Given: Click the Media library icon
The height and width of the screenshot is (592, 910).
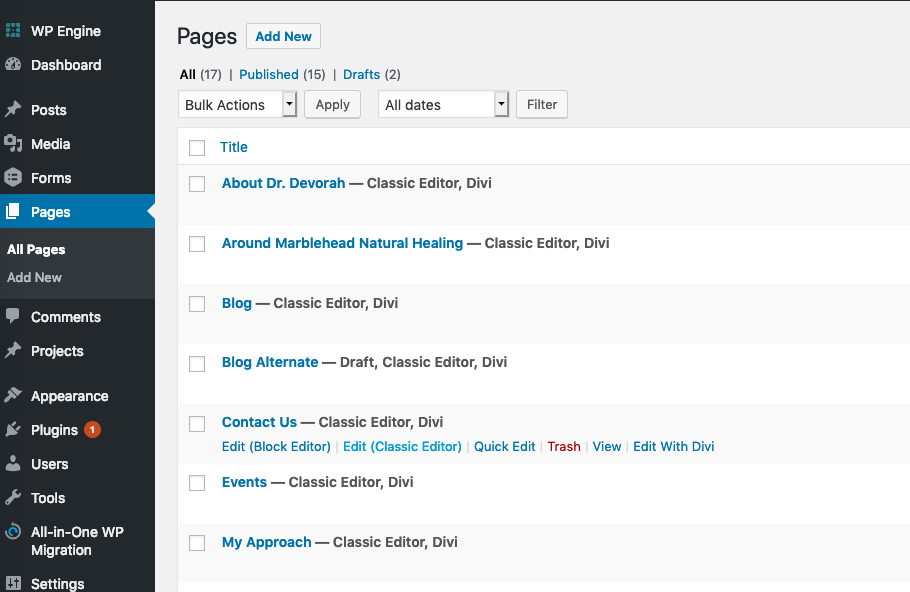Looking at the screenshot, I should pyautogui.click(x=13, y=143).
